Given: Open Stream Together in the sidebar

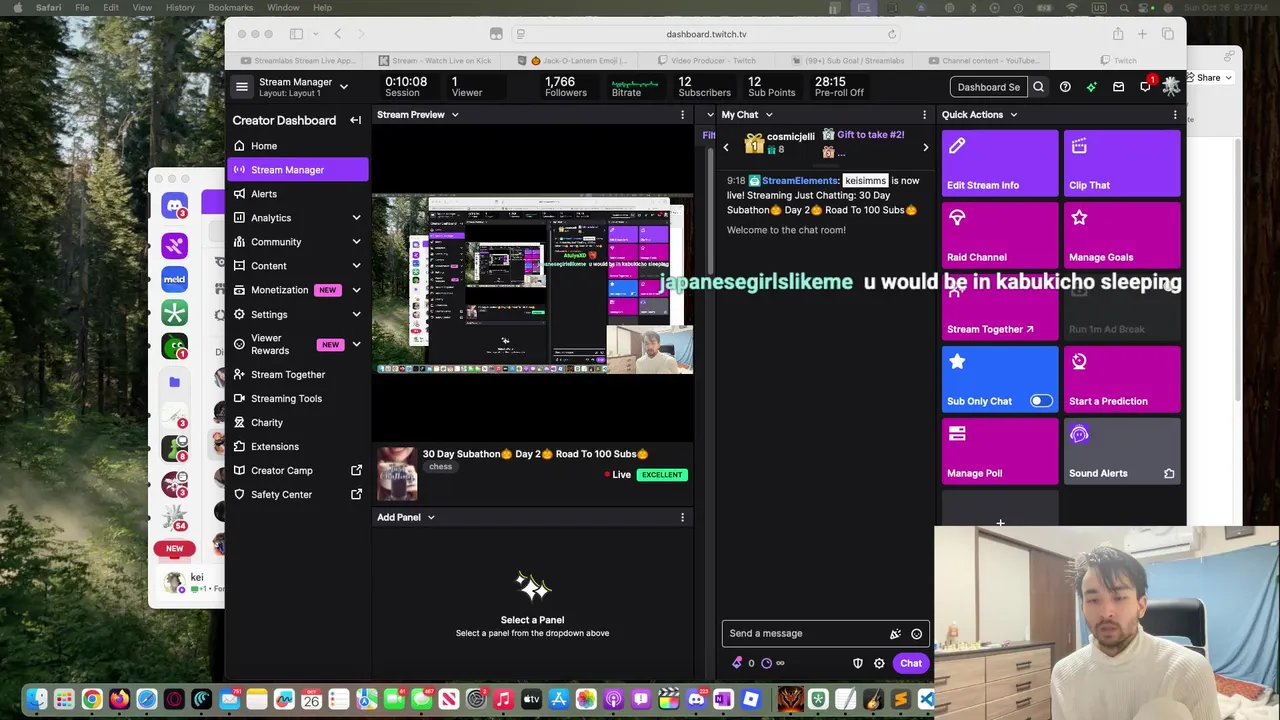Looking at the screenshot, I should pos(298,374).
